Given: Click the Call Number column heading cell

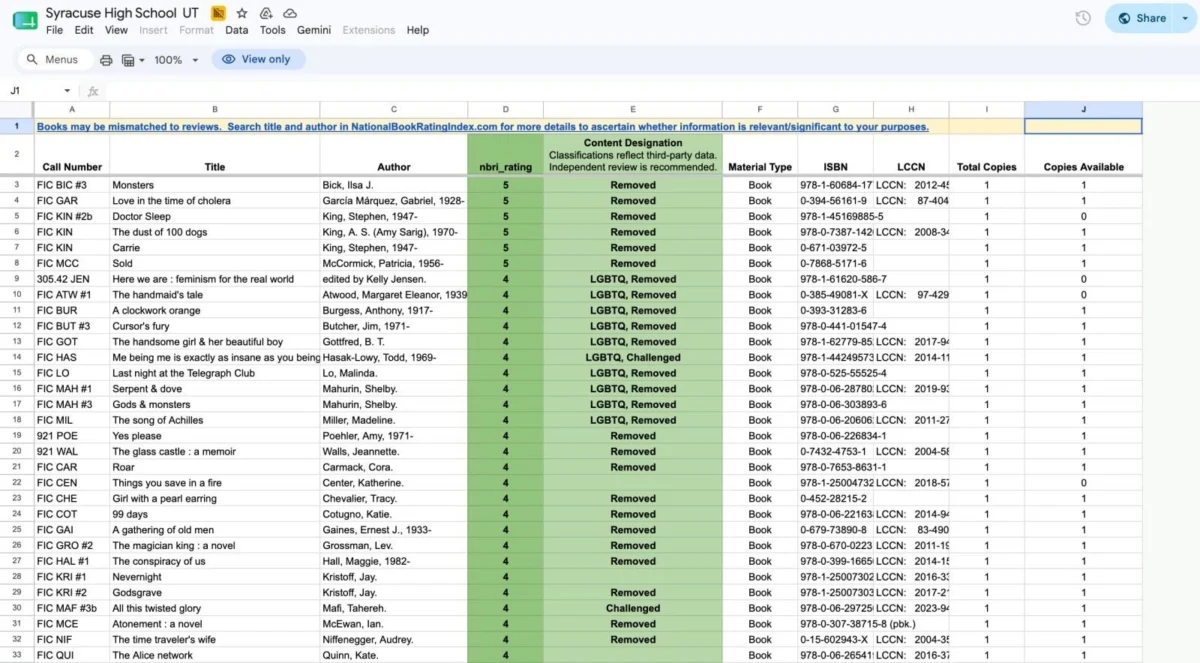Looking at the screenshot, I should pyautogui.click(x=72, y=155).
